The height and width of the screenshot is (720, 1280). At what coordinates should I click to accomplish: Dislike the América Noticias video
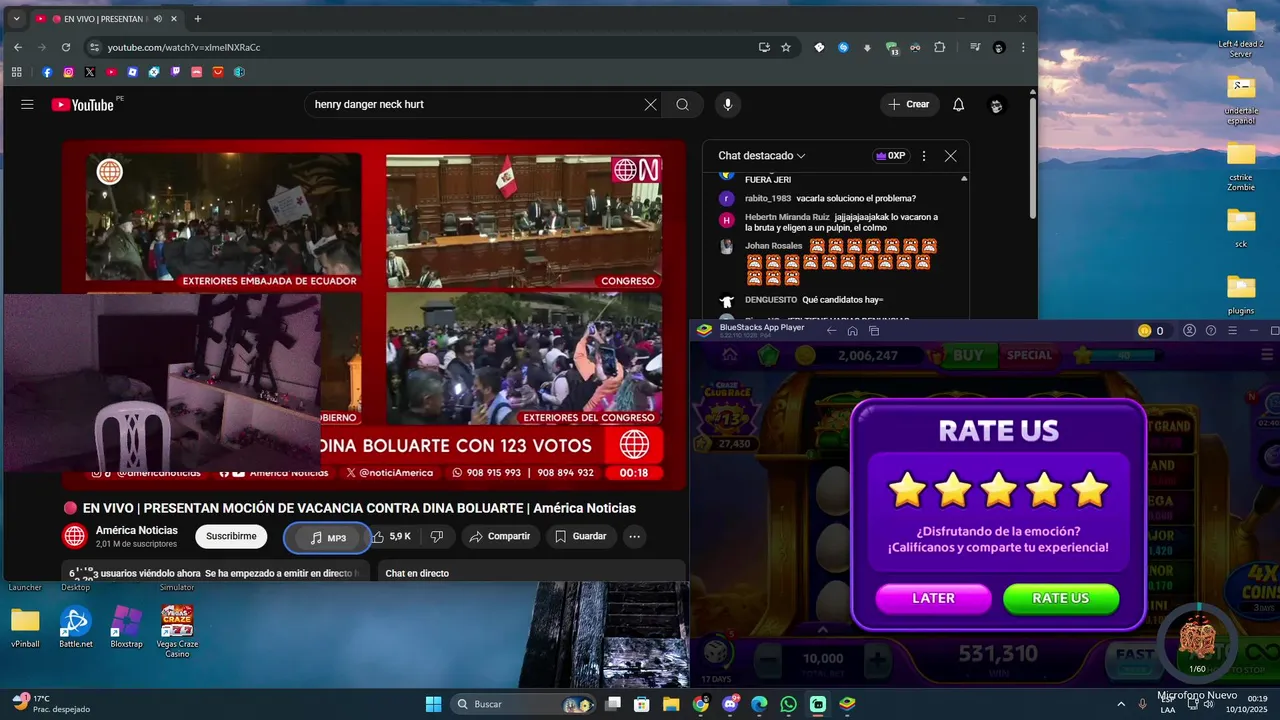[x=437, y=537]
